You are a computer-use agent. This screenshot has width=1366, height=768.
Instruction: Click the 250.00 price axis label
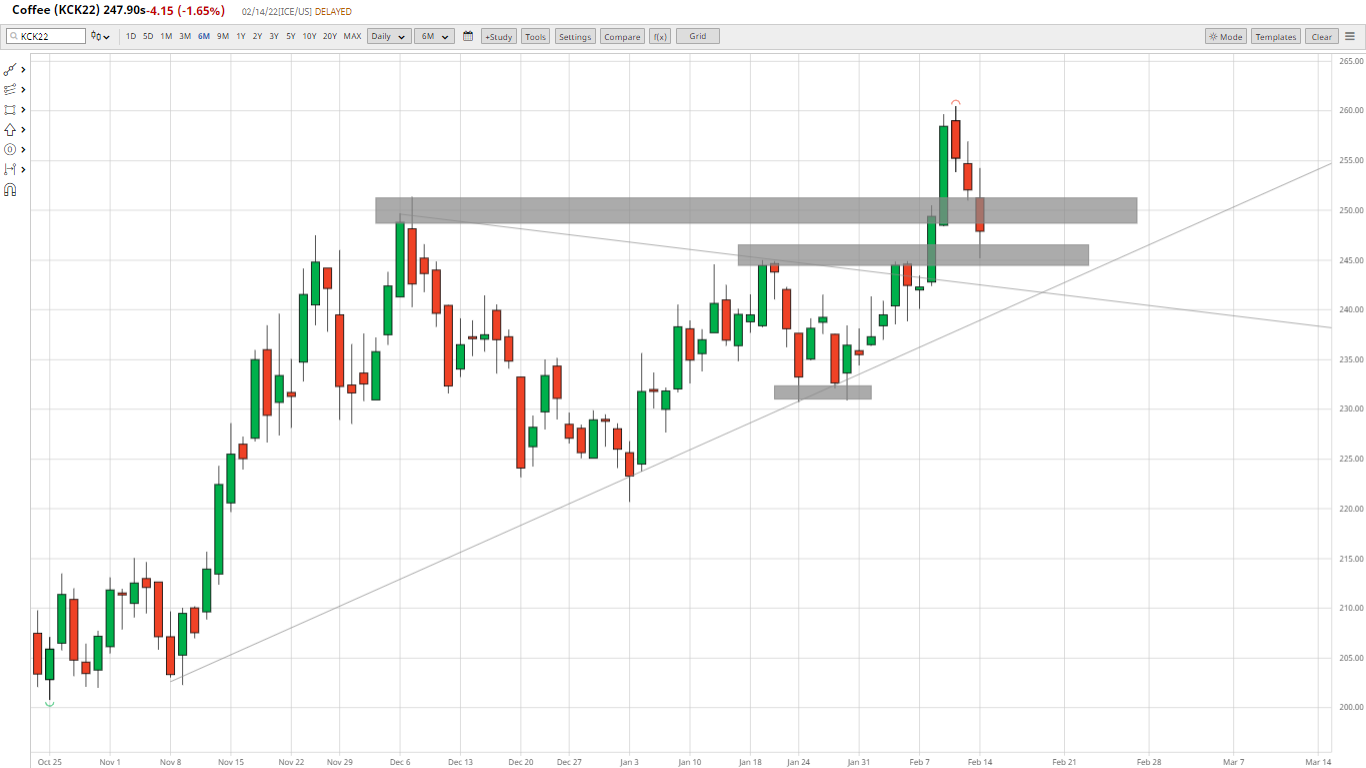pyautogui.click(x=1351, y=210)
